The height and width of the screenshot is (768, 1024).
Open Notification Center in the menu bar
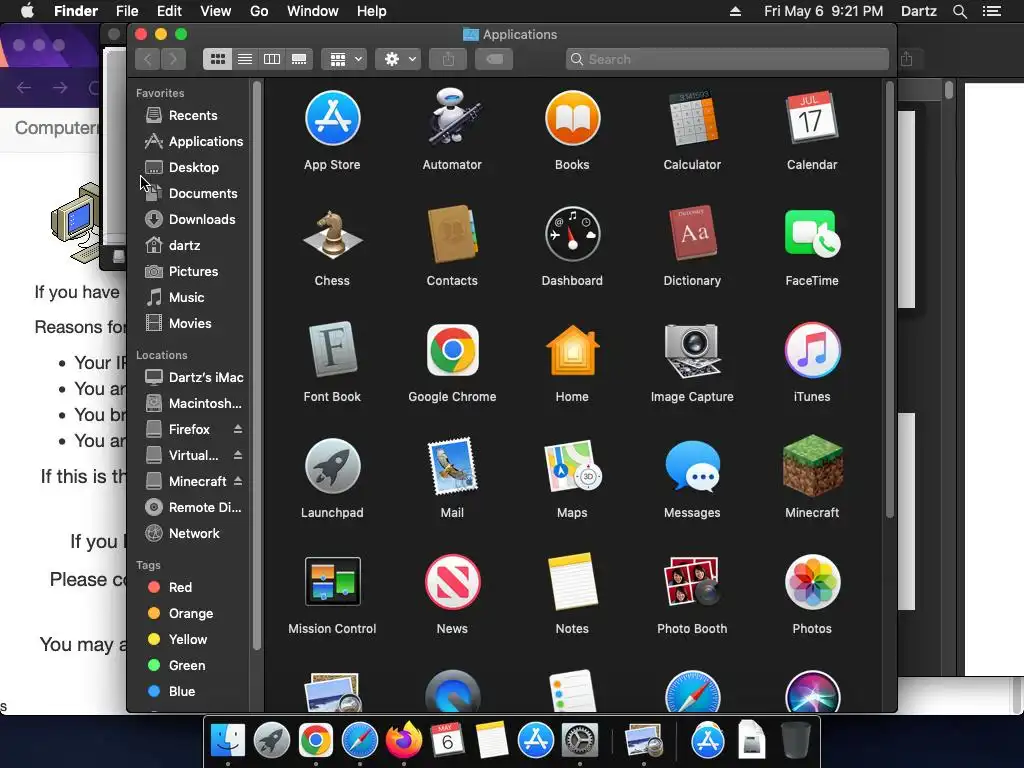[x=991, y=11]
